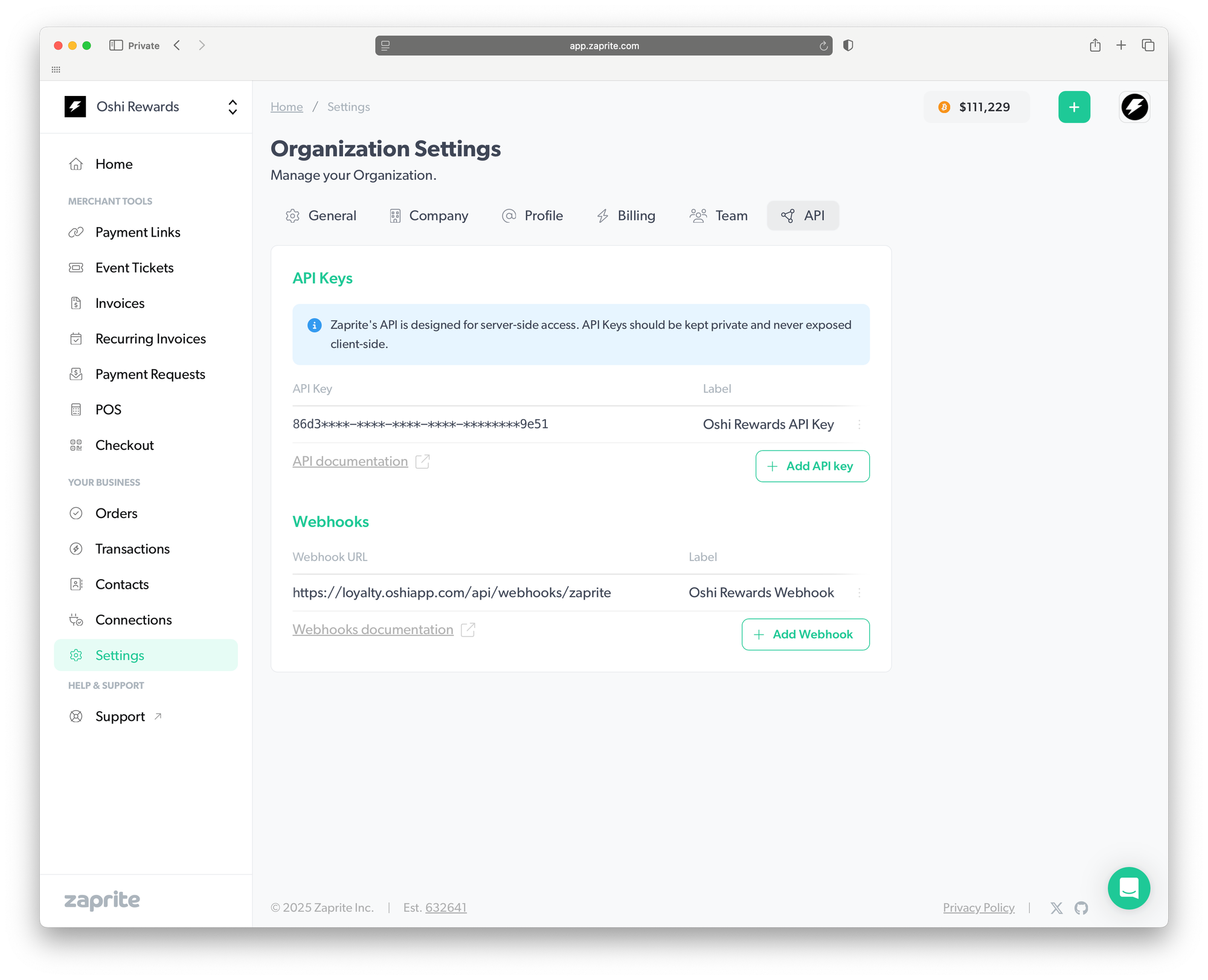Open the chat support bubble
Viewport: 1208px width, 980px height.
1128,888
